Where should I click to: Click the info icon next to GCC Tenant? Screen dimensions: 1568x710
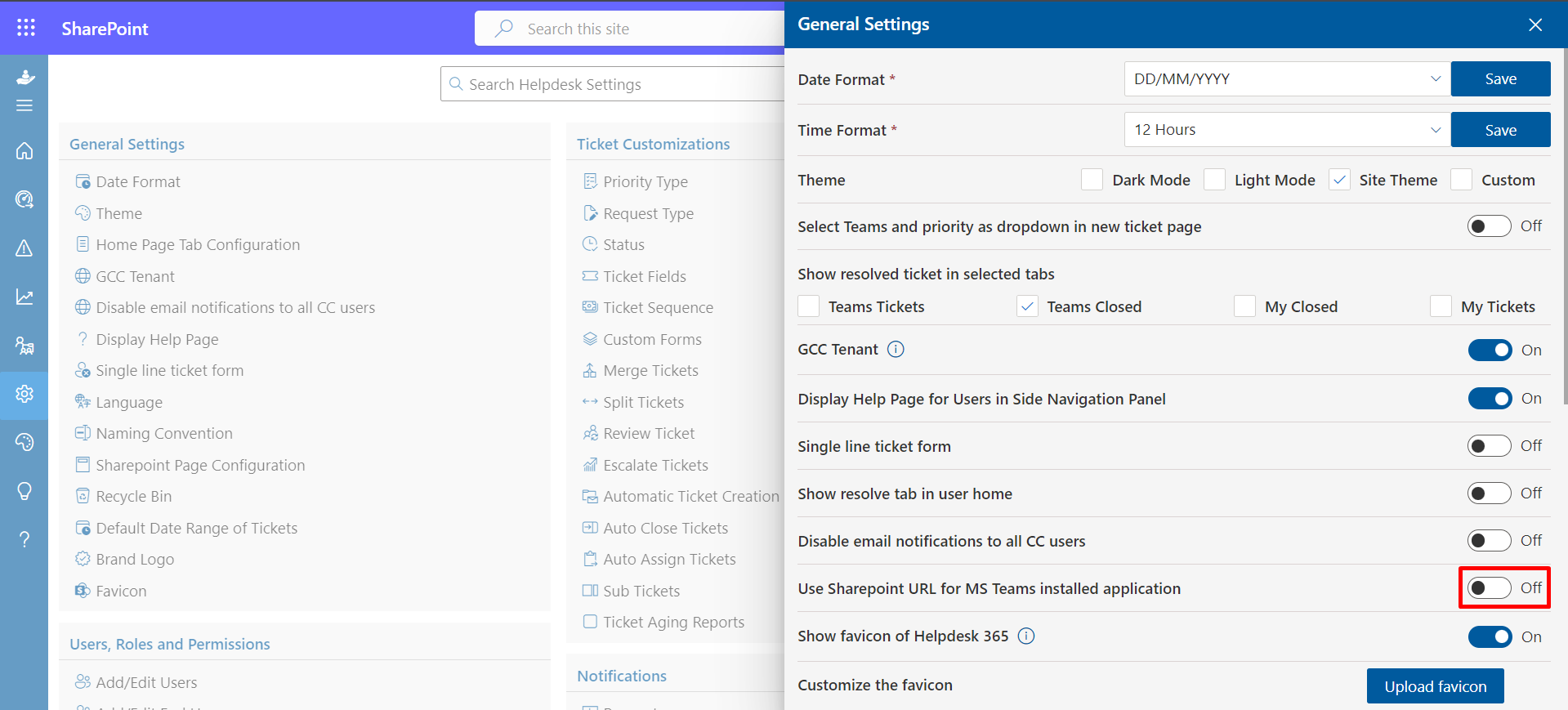896,350
